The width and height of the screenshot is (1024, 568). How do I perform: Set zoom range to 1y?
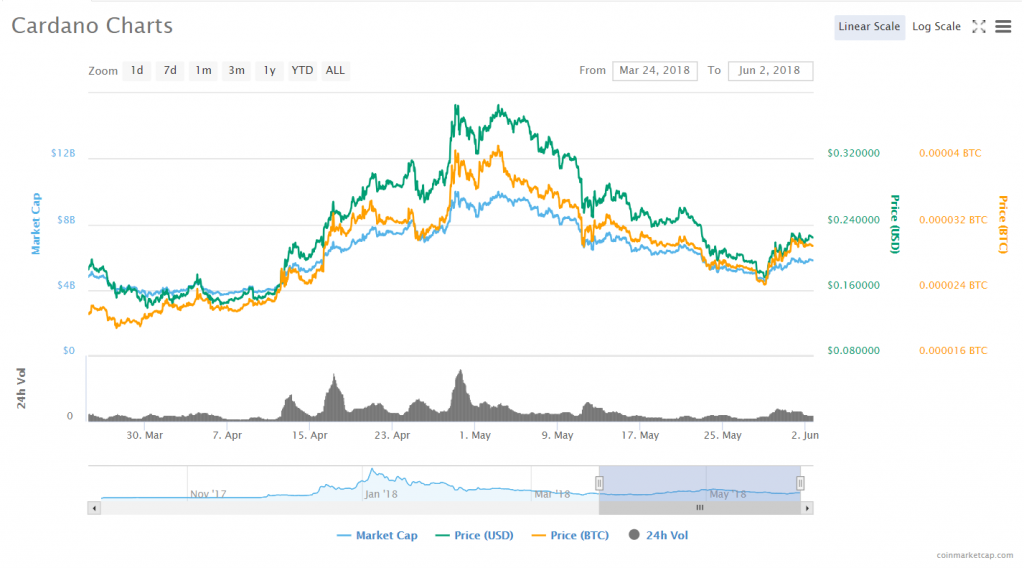(x=269, y=71)
